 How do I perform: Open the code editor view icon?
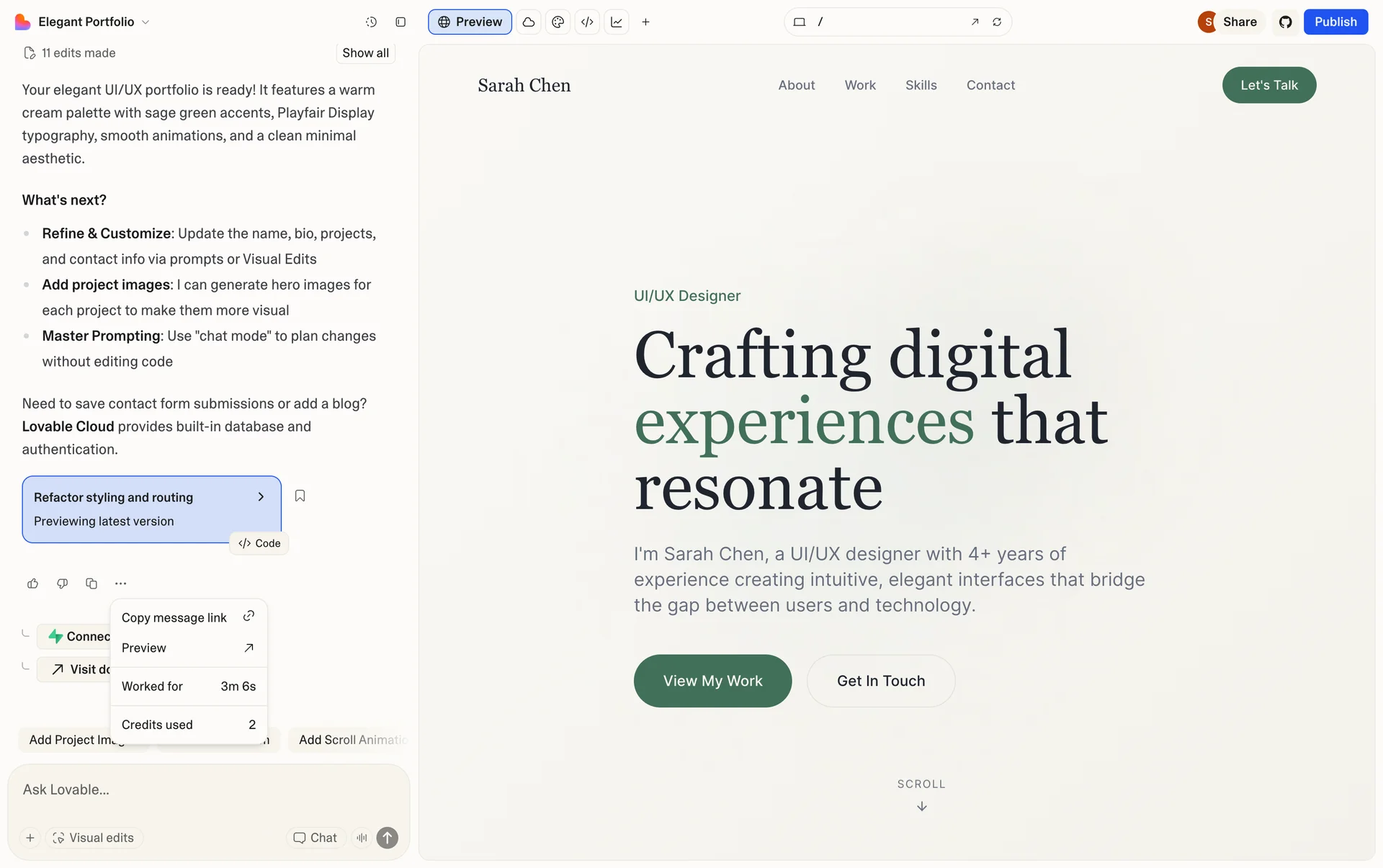click(587, 22)
